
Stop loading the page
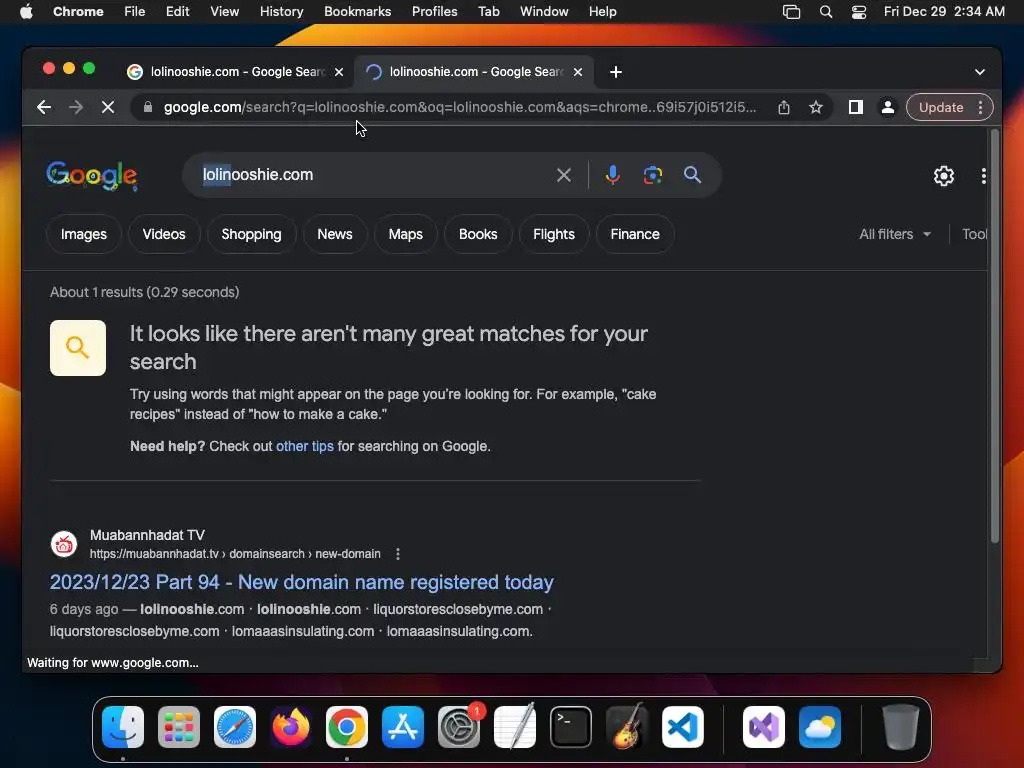coord(108,107)
